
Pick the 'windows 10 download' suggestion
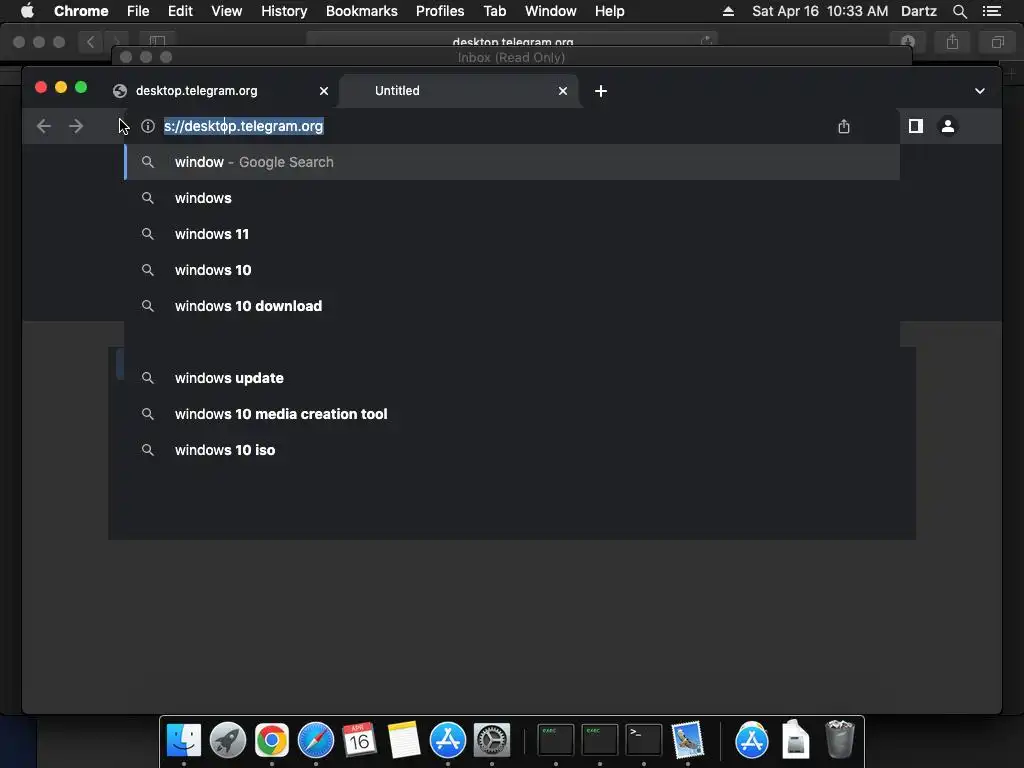coord(512,306)
